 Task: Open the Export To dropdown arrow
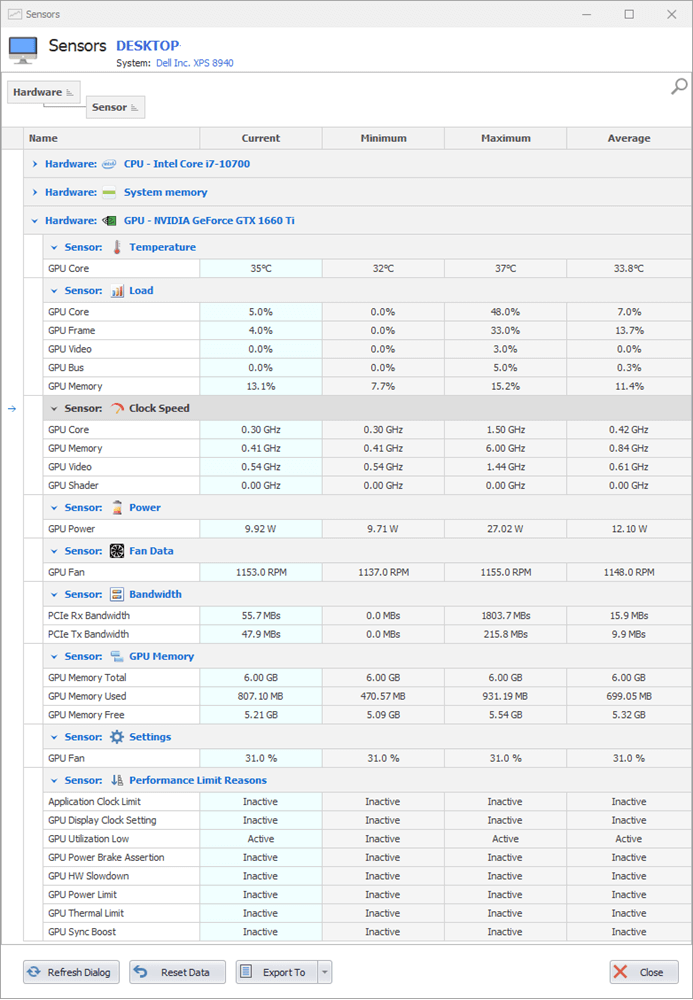[325, 972]
